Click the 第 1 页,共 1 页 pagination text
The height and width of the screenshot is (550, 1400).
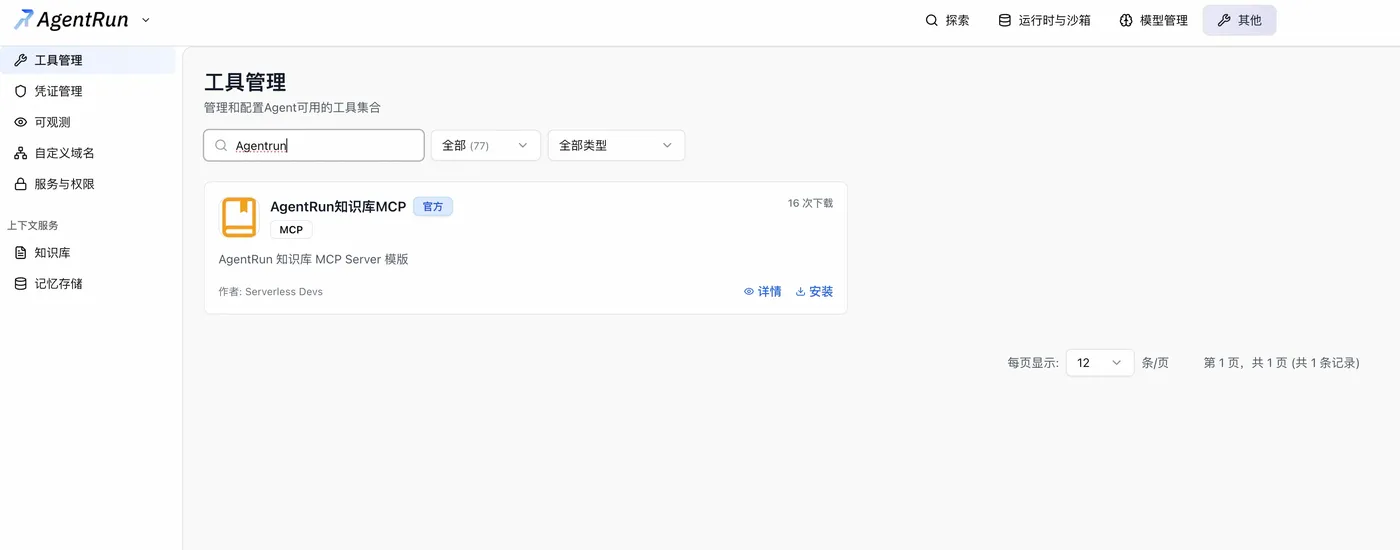point(1246,363)
